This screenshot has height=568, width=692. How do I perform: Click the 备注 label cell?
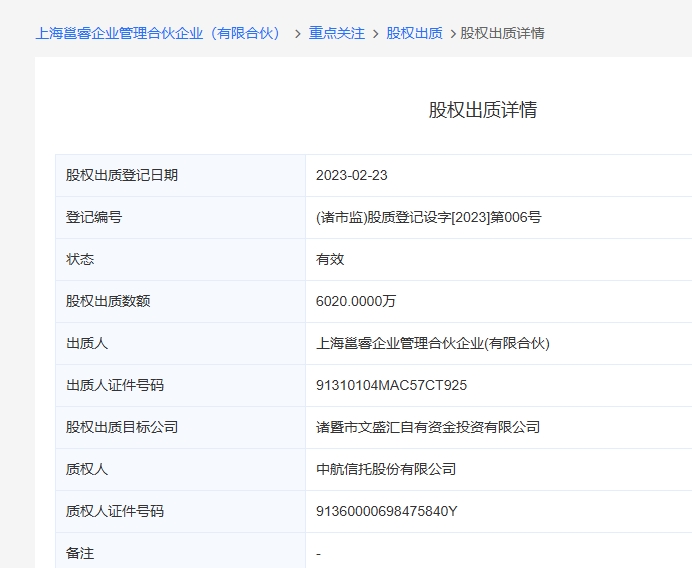click(181, 550)
